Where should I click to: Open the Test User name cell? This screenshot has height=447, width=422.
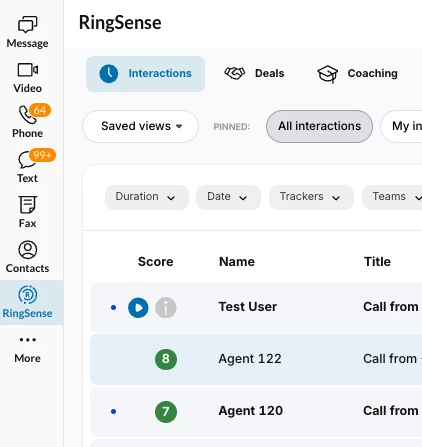(x=248, y=307)
